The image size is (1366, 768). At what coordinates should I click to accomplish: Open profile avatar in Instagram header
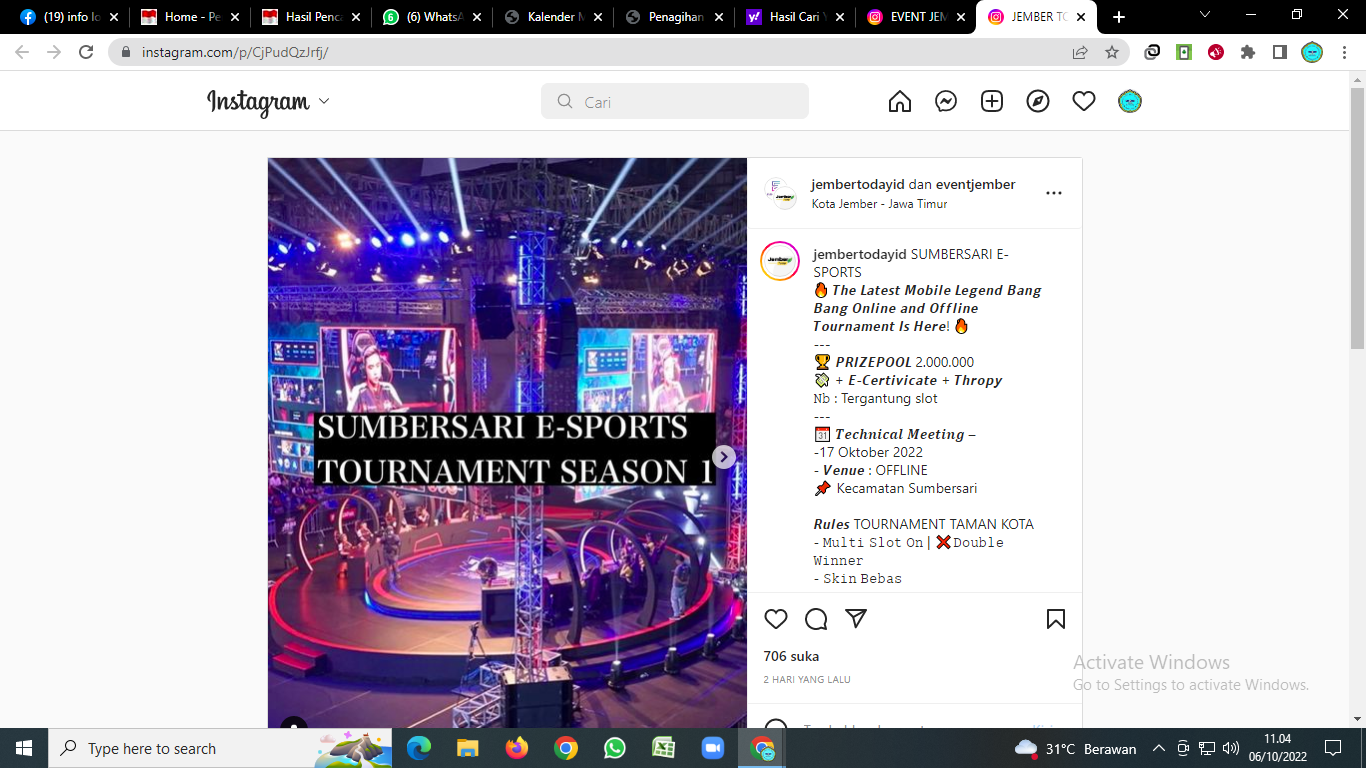[1130, 101]
